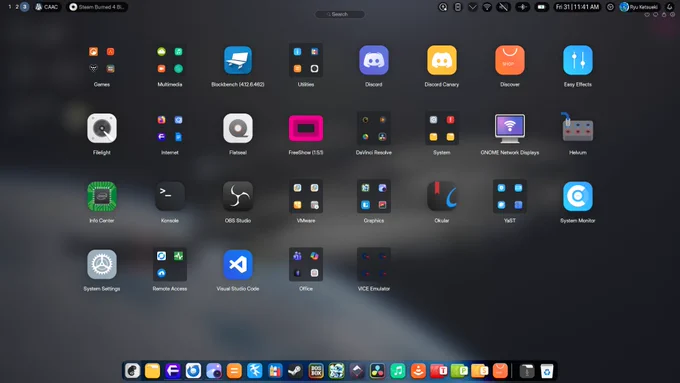This screenshot has width=680, height=383.
Task: Open the green music app in dock
Action: point(398,371)
